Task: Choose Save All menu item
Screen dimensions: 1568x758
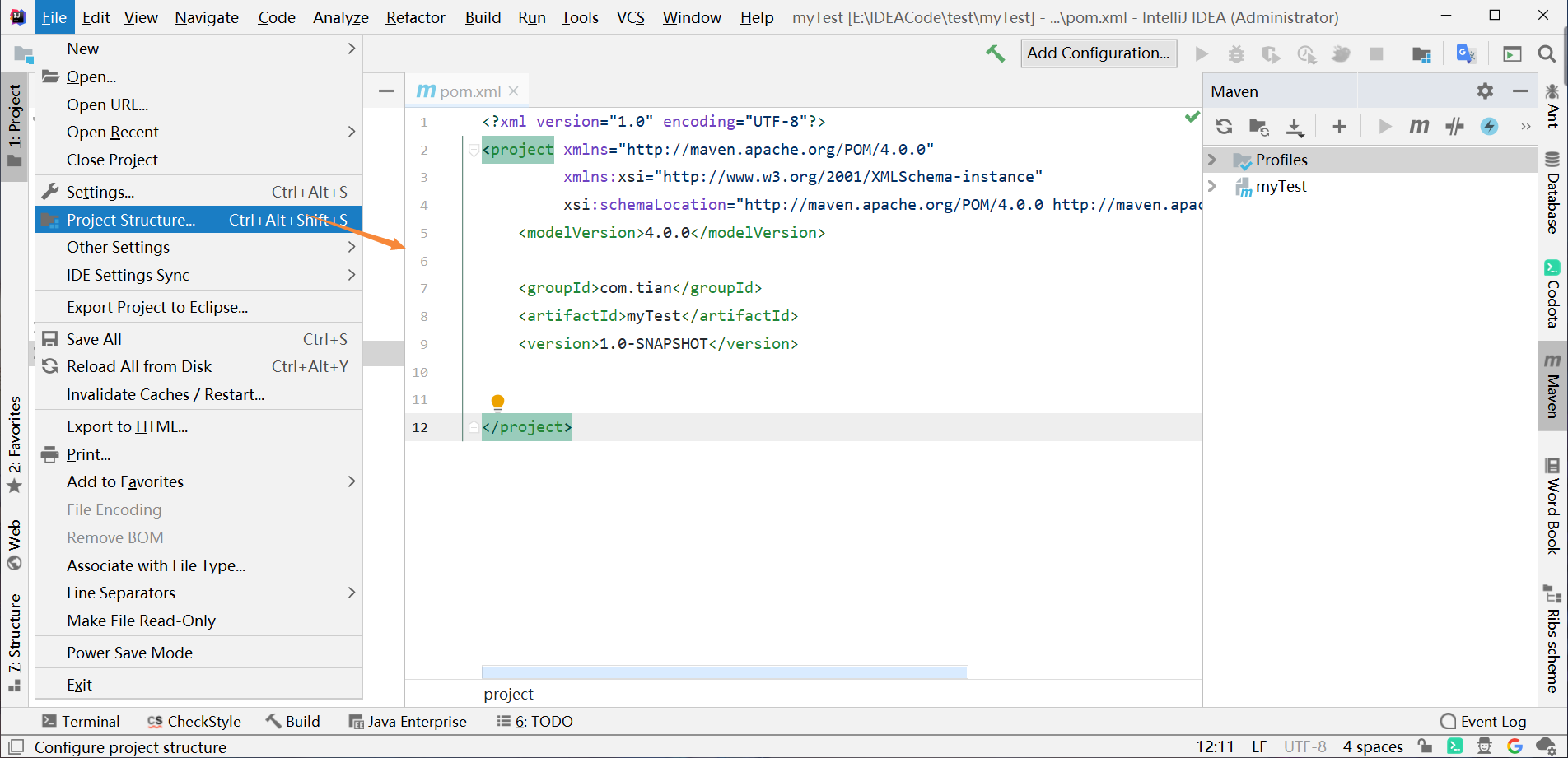Action: (198, 339)
